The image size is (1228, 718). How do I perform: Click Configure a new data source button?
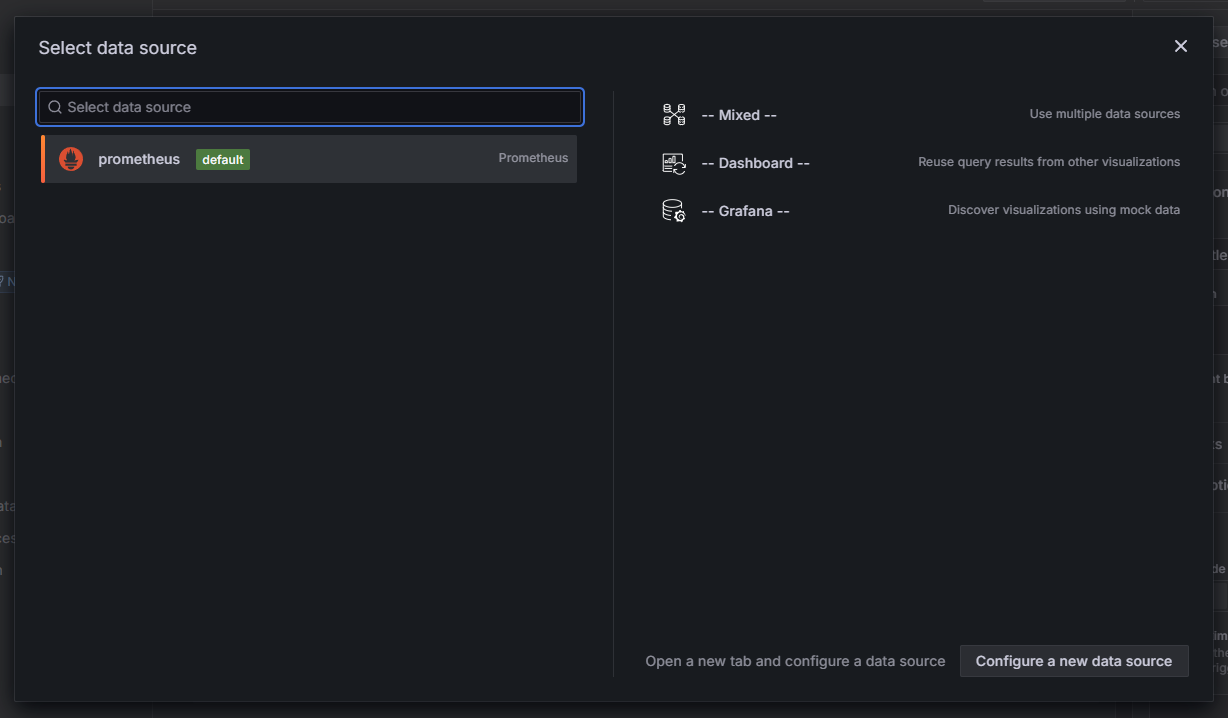click(1074, 661)
